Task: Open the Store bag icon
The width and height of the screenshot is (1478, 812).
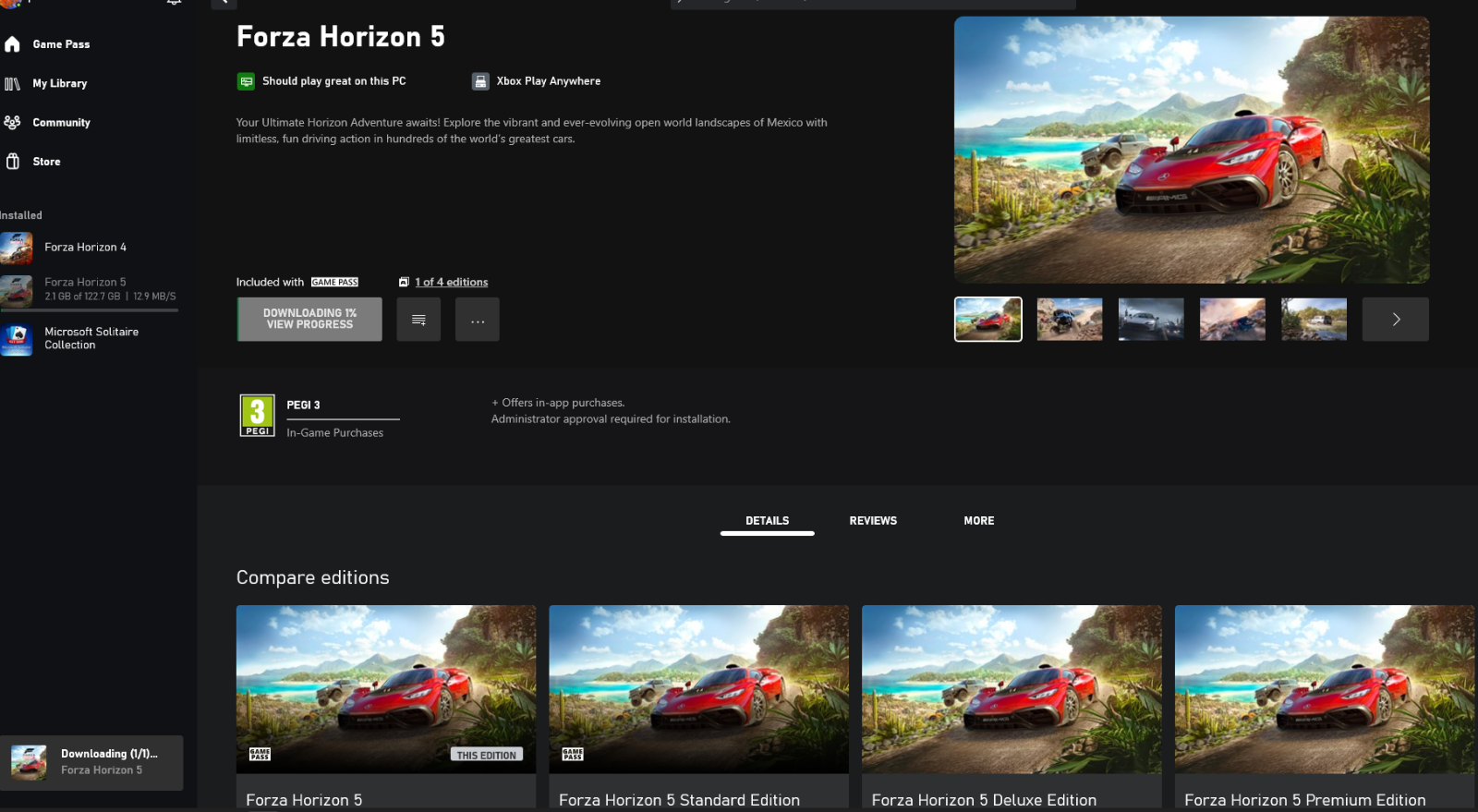Action: pyautogui.click(x=13, y=162)
